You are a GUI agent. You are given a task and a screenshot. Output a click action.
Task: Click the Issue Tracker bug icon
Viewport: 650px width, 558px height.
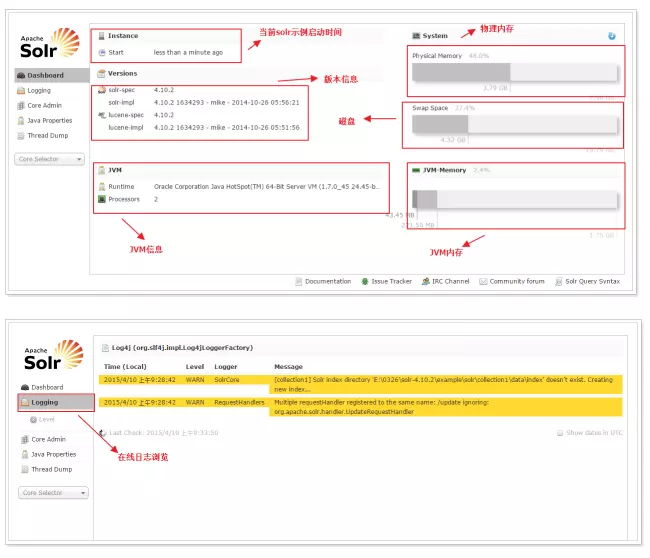coord(365,281)
